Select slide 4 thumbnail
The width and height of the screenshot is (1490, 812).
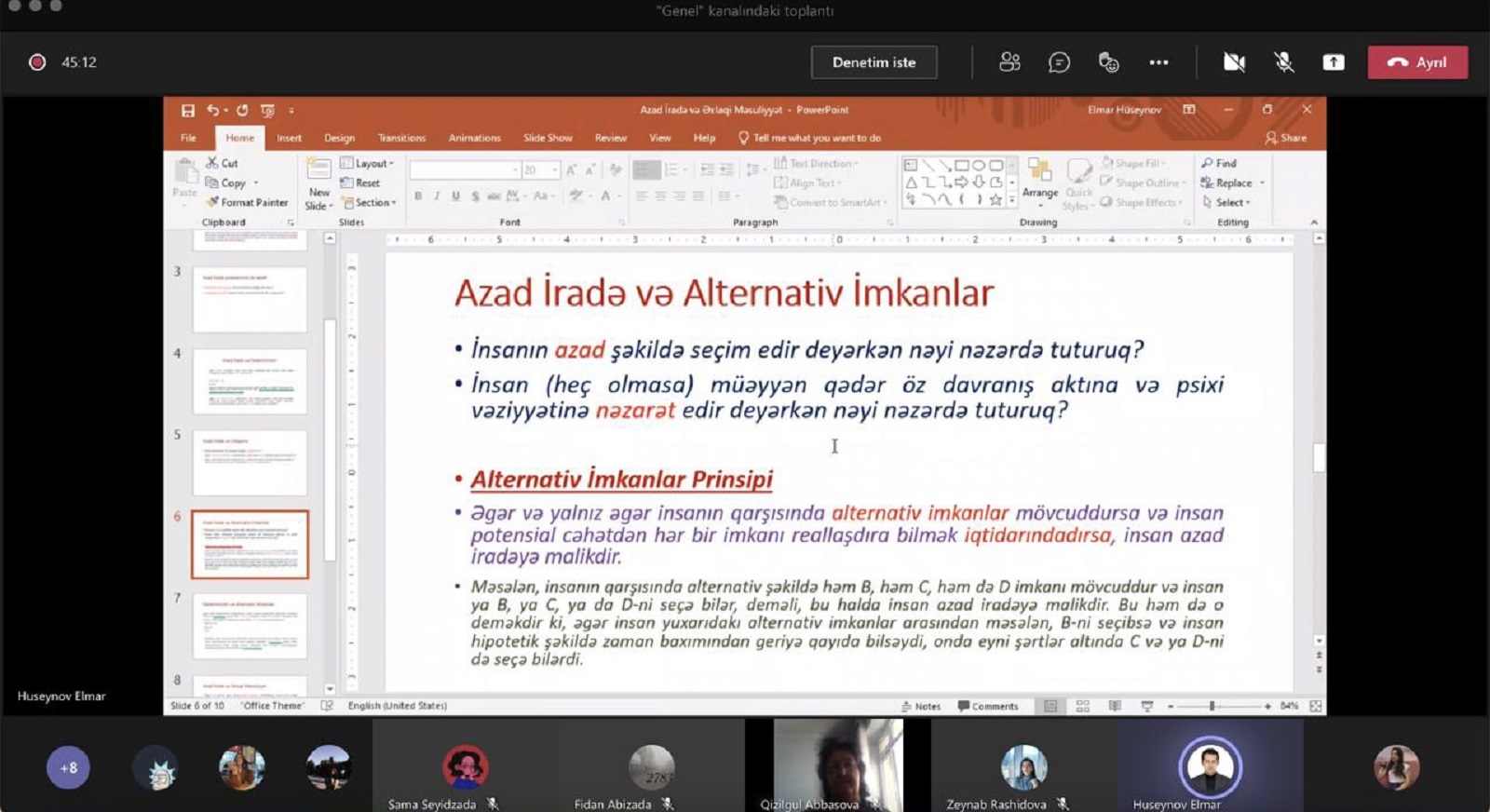tap(250, 381)
